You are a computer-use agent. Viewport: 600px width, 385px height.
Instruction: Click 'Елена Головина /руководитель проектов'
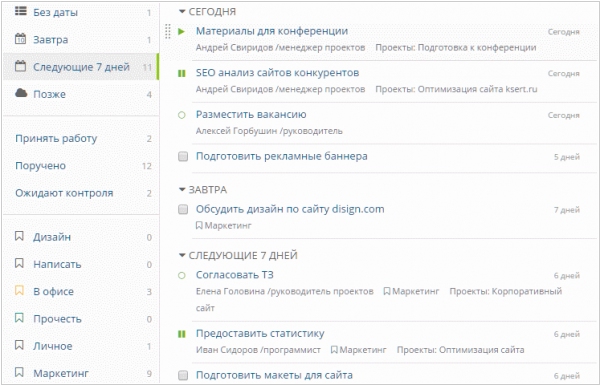coord(285,291)
